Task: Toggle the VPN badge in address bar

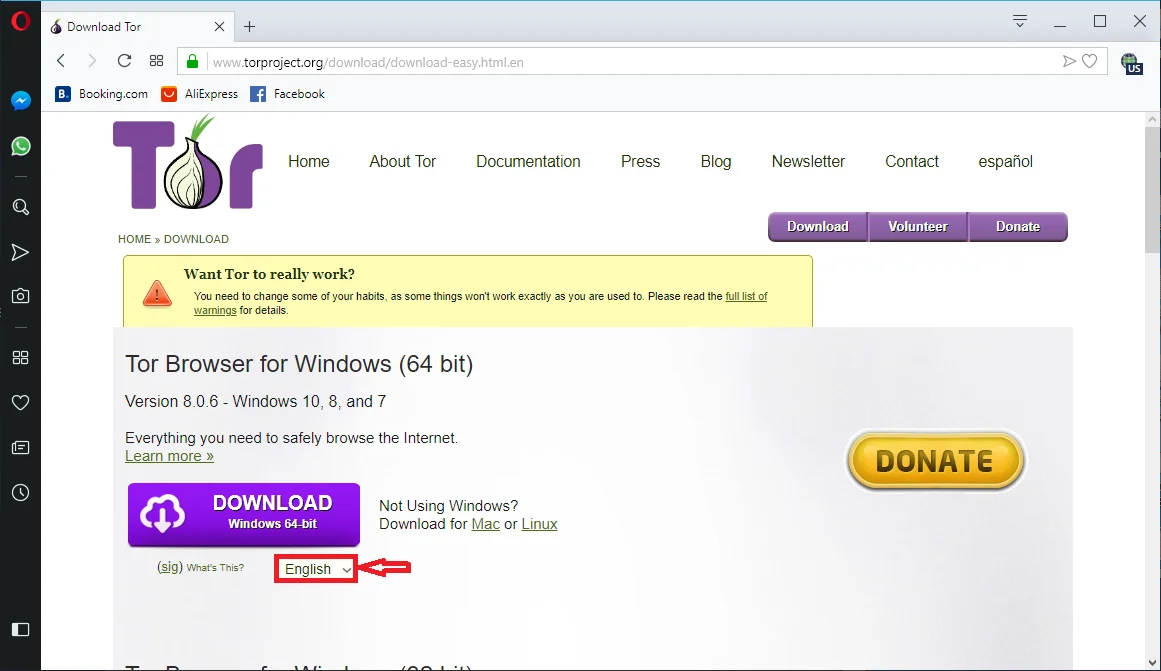Action: click(x=1131, y=64)
